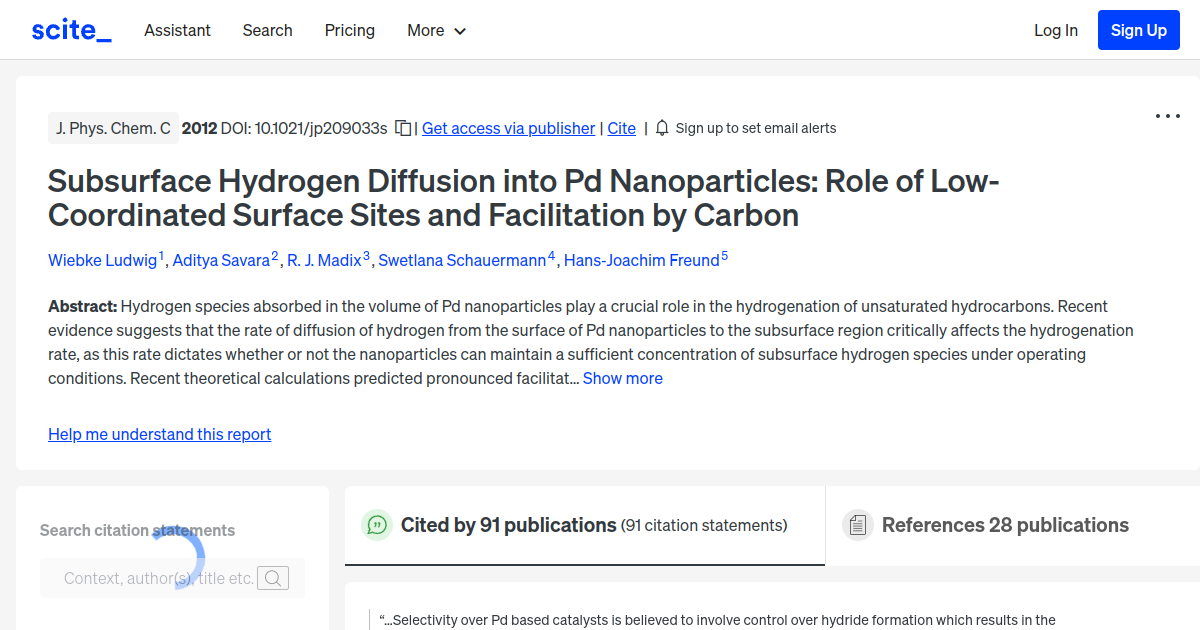
Task: Click the magnifier icon in citation search
Action: tap(273, 578)
